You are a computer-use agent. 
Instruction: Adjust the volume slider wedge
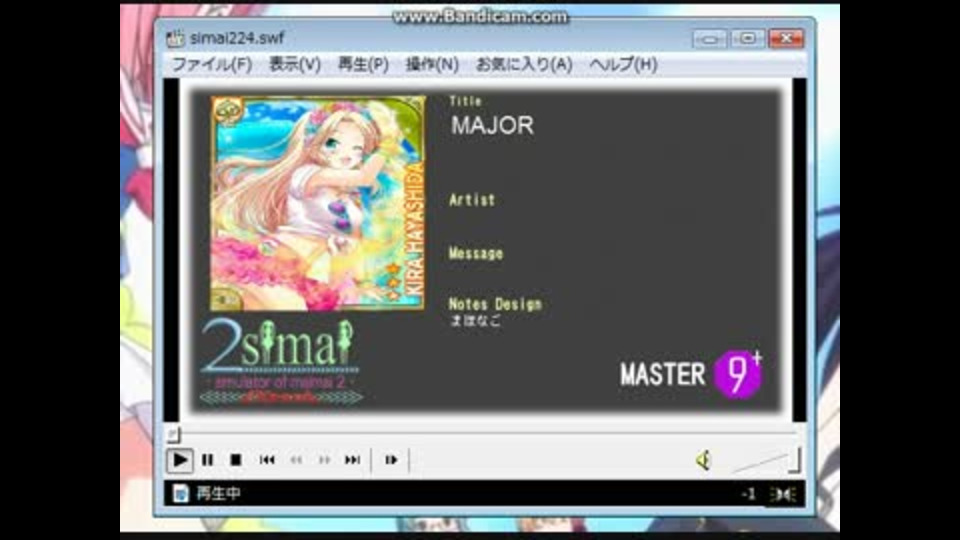(765, 462)
